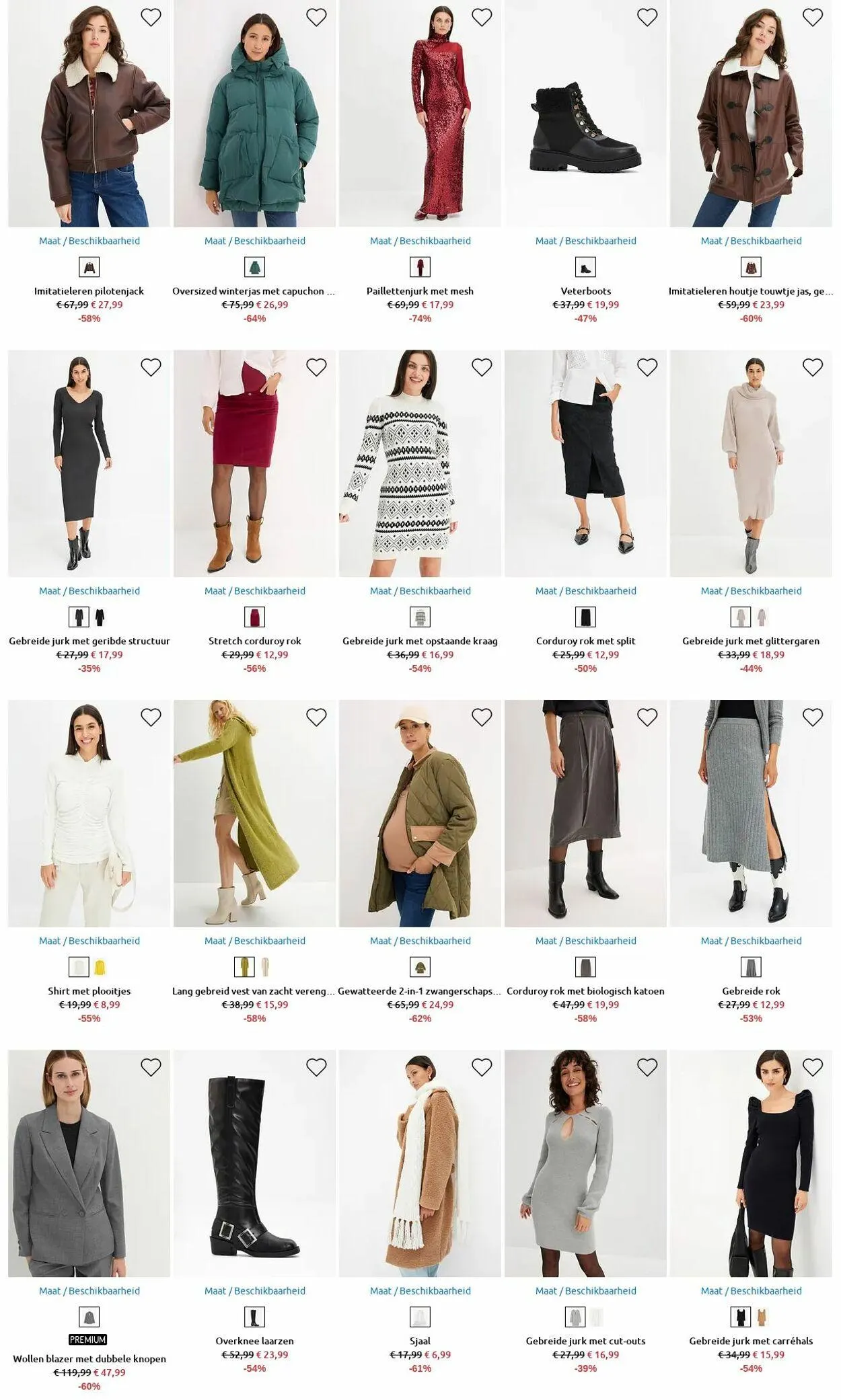841x1400 pixels.
Task: Wishlist the Gebreide jurk met glittergaren
Action: (x=813, y=367)
